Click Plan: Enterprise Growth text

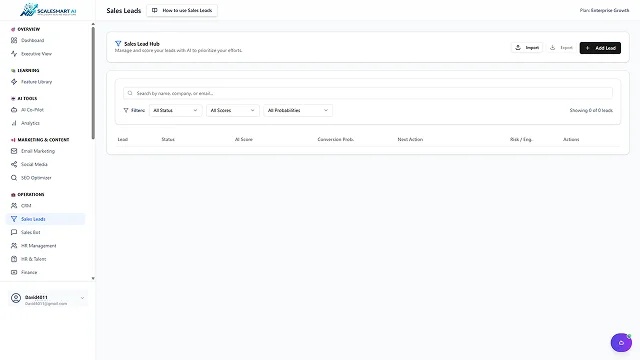tap(604, 11)
